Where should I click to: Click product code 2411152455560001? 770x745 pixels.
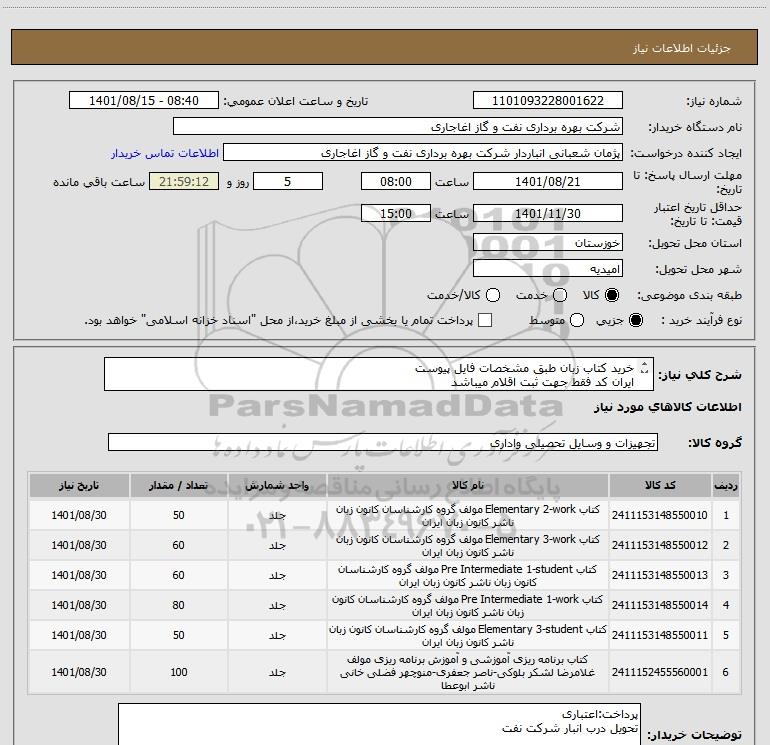tap(660, 672)
